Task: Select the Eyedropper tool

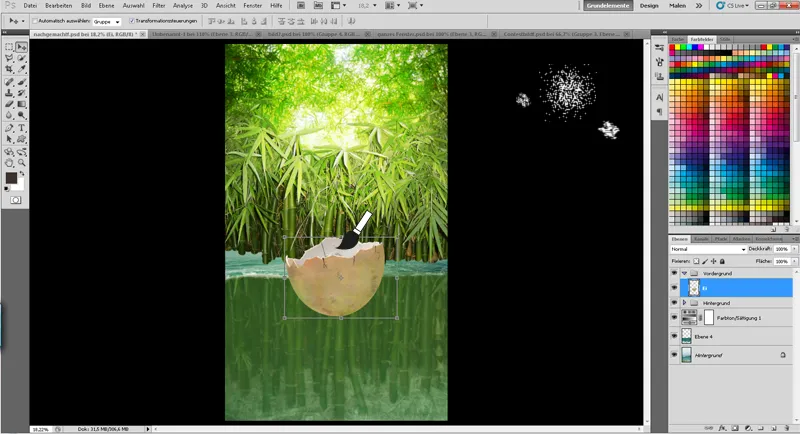Action: point(21,69)
